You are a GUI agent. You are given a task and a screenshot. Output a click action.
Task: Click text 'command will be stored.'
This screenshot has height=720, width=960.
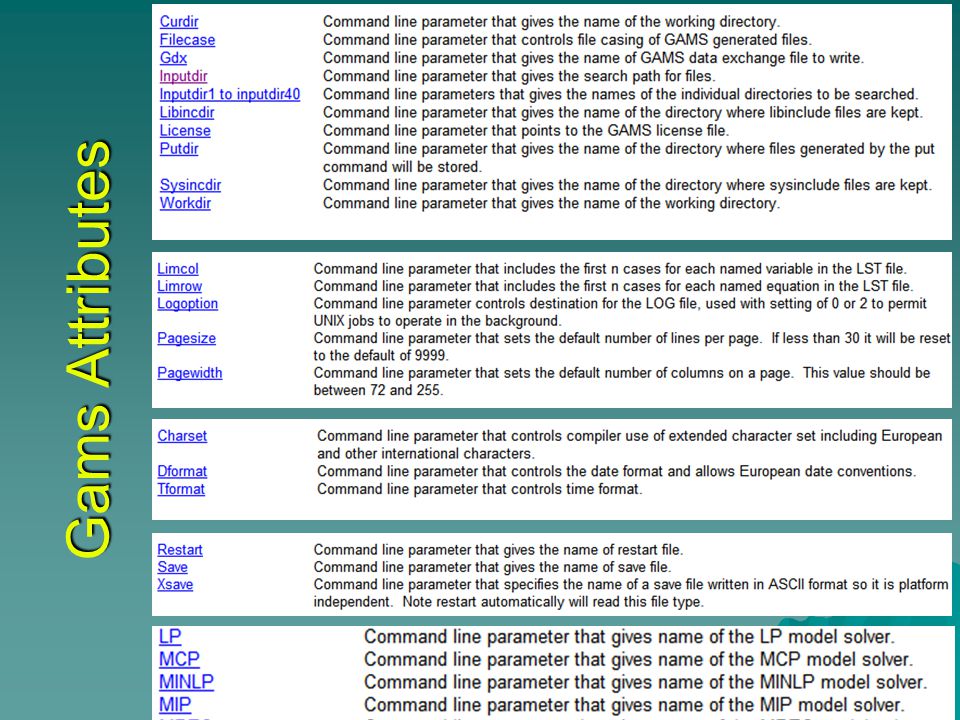point(402,167)
